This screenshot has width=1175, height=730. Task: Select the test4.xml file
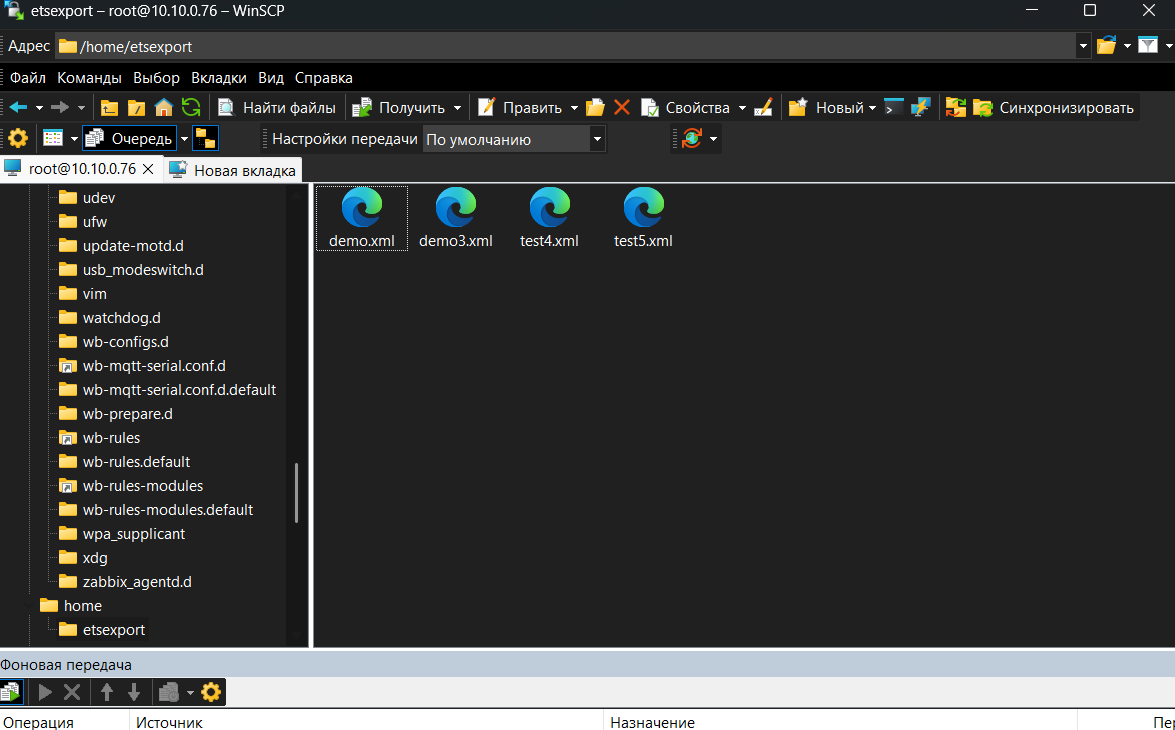549,218
